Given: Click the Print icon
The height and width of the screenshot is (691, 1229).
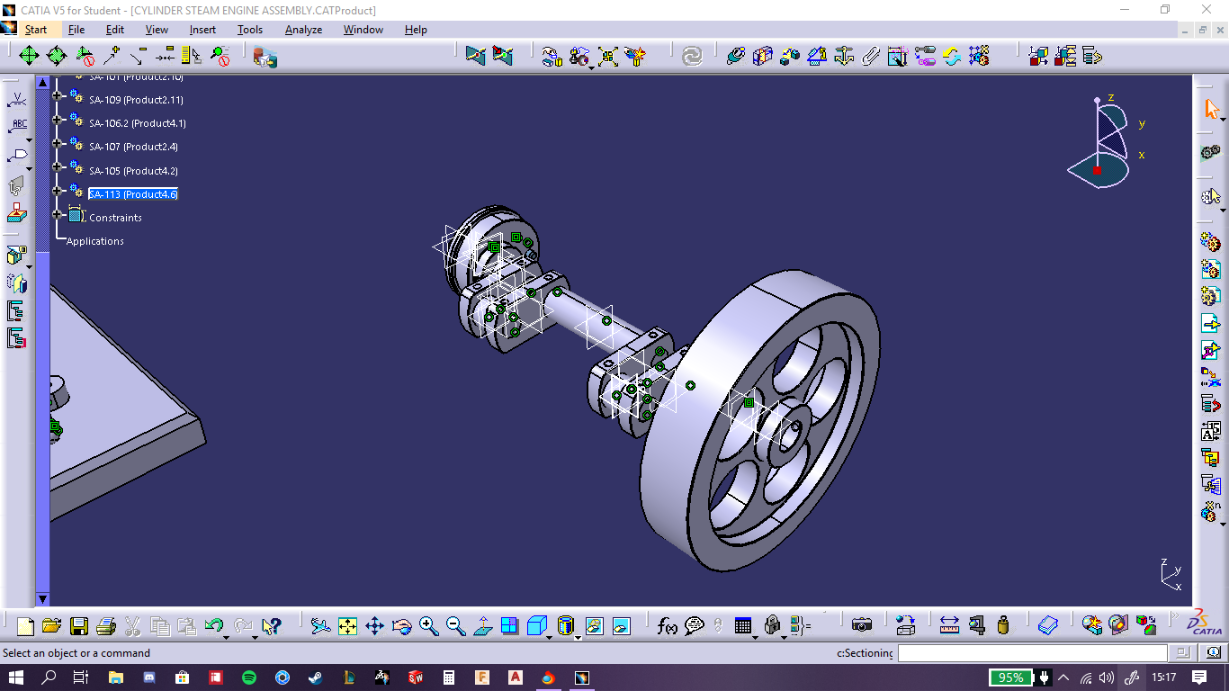Looking at the screenshot, I should pyautogui.click(x=106, y=626).
